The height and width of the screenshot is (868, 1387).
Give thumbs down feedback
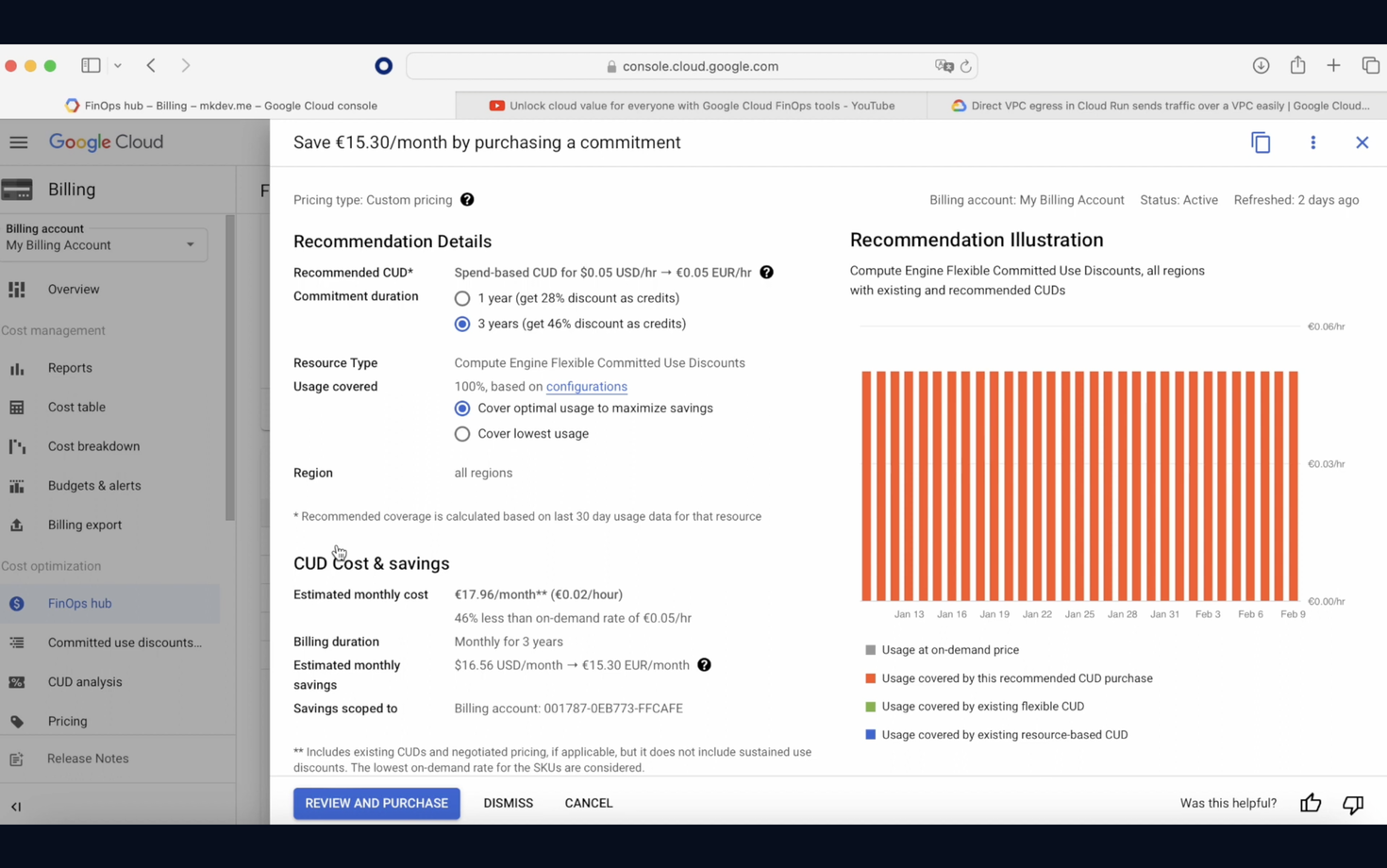[1353, 804]
